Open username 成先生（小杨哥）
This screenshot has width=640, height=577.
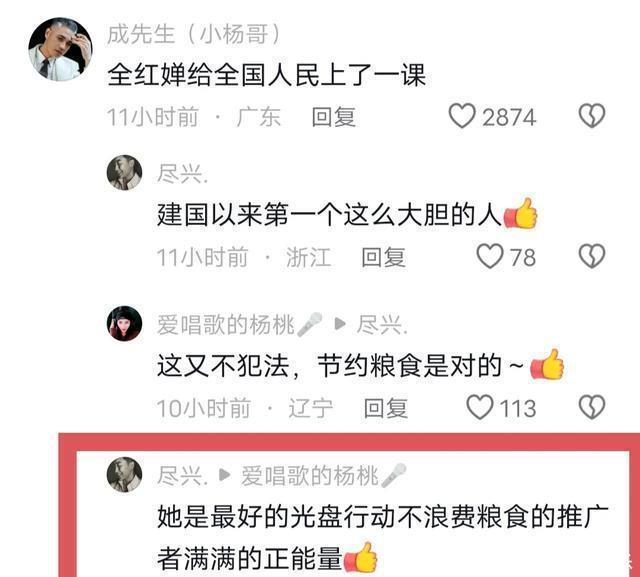coord(194,34)
